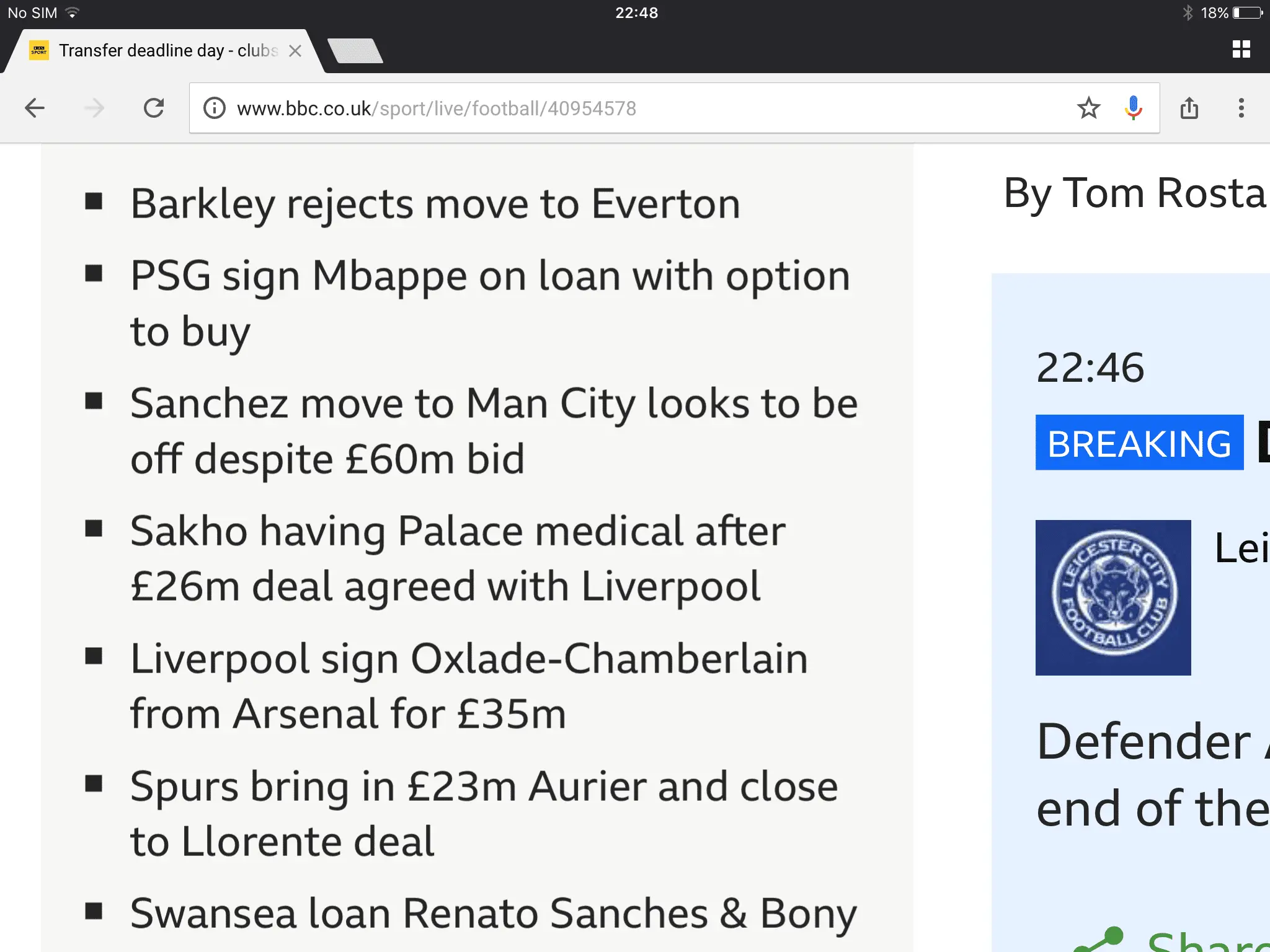
Task: Start voice search with the microphone
Action: 1133,108
